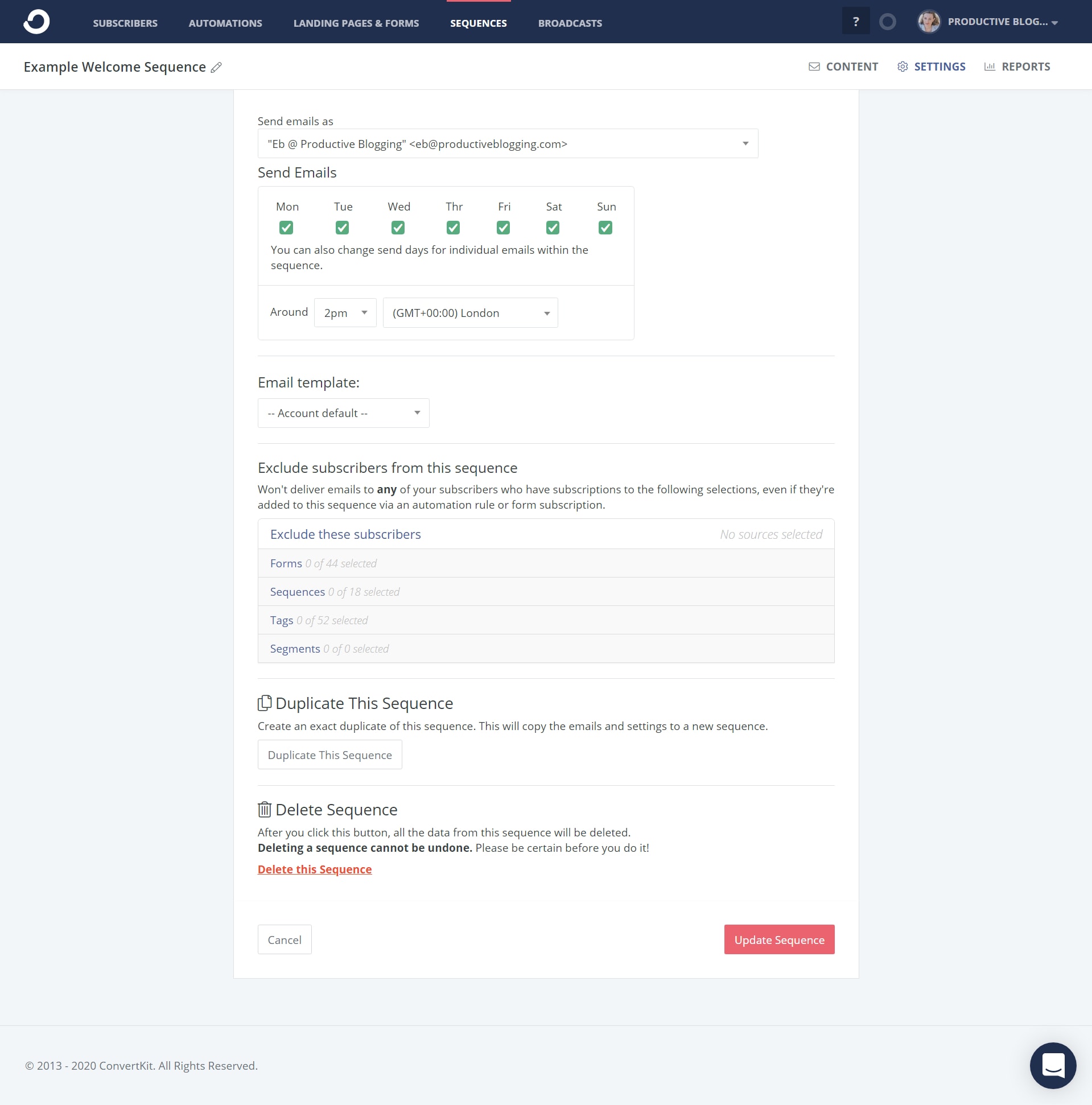Disable sending on Fri

point(504,228)
